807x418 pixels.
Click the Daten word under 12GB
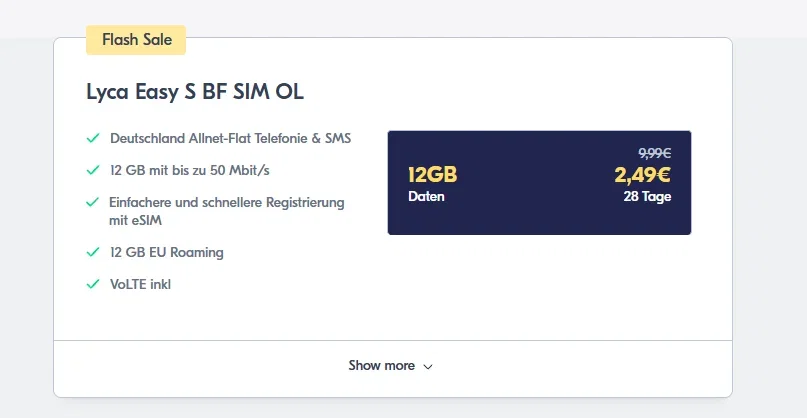[426, 197]
